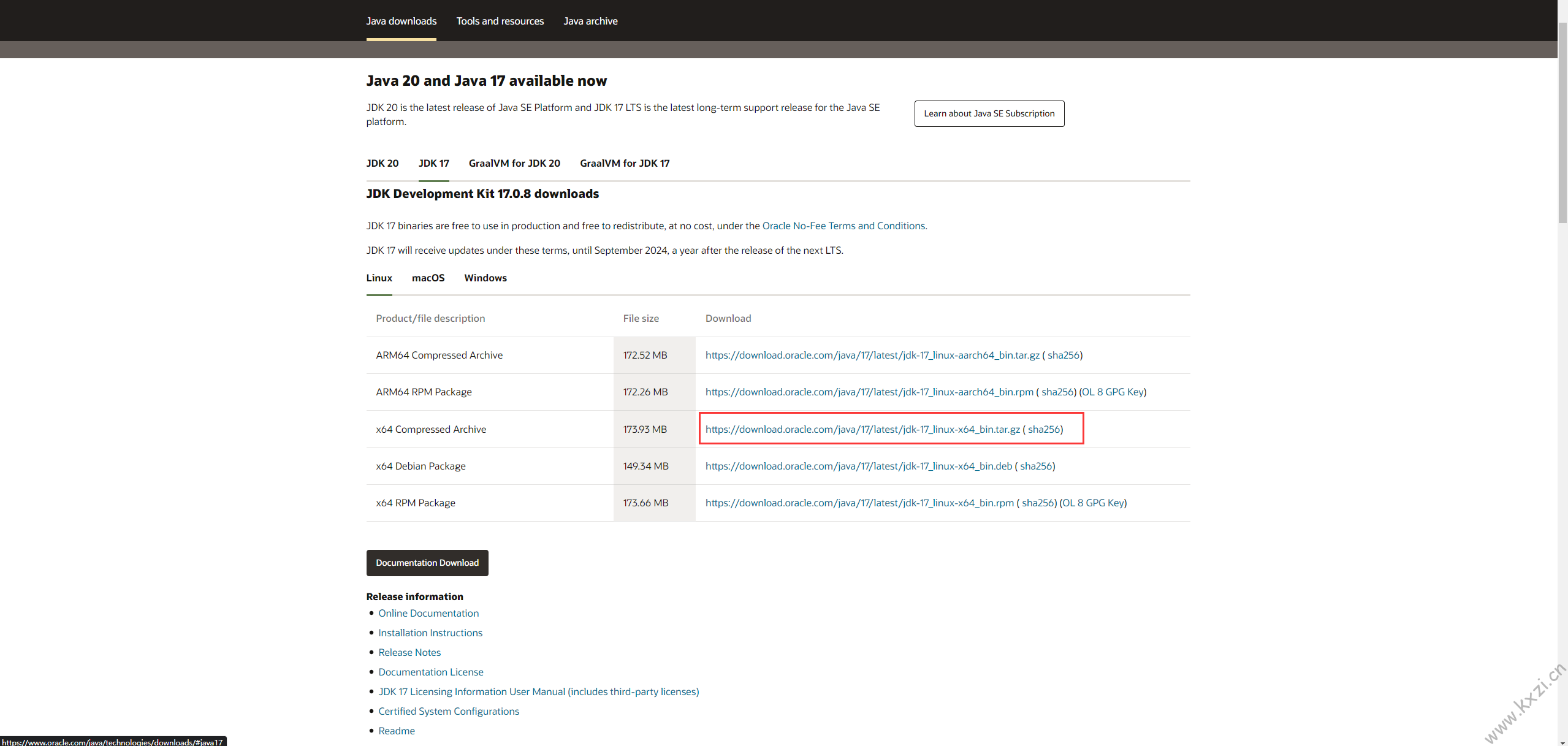
Task: Click the page vertical scrollbar thumb
Action: (1562, 123)
